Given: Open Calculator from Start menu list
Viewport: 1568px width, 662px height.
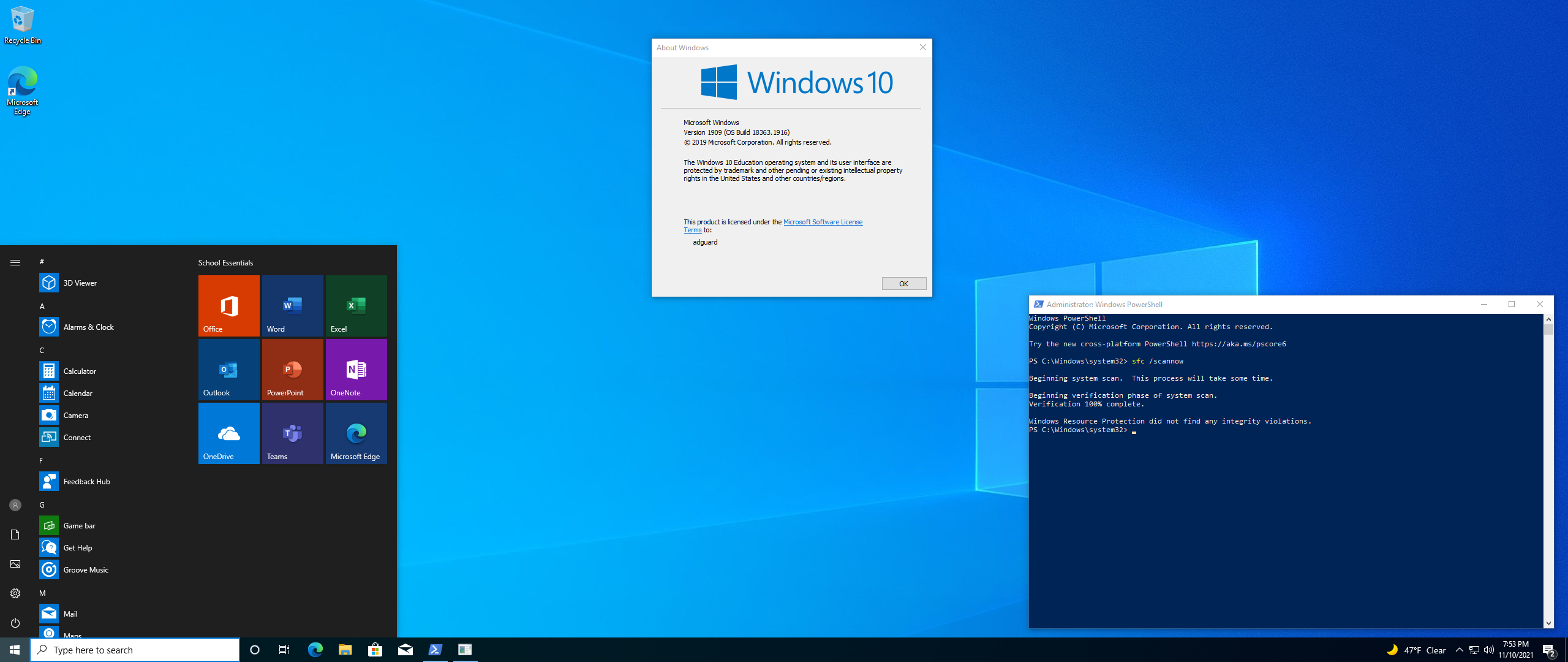Looking at the screenshot, I should (x=110, y=371).
